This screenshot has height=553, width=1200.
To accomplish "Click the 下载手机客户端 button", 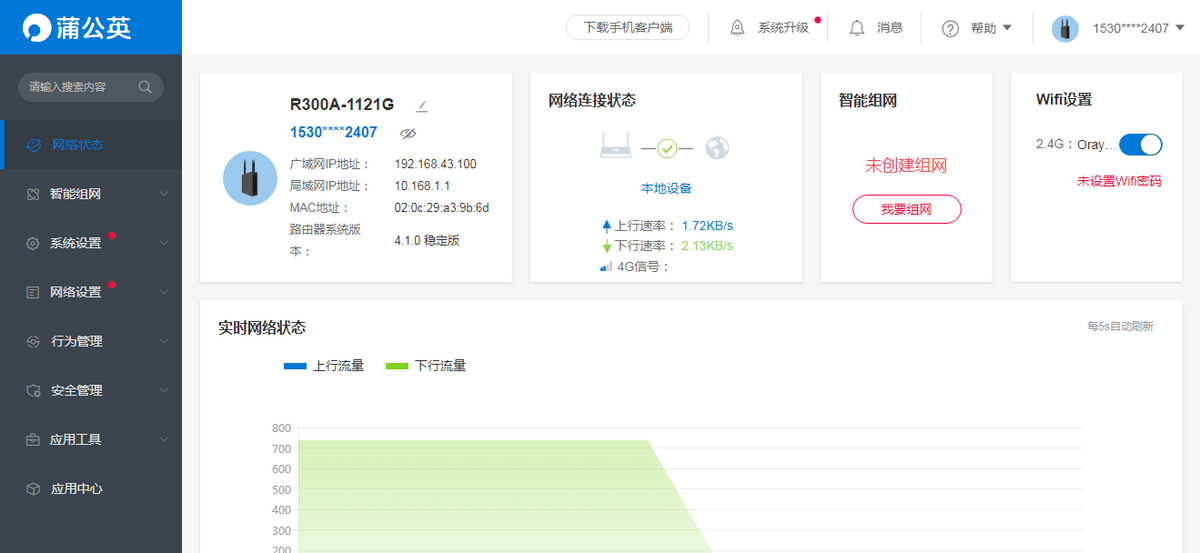I will pyautogui.click(x=627, y=28).
